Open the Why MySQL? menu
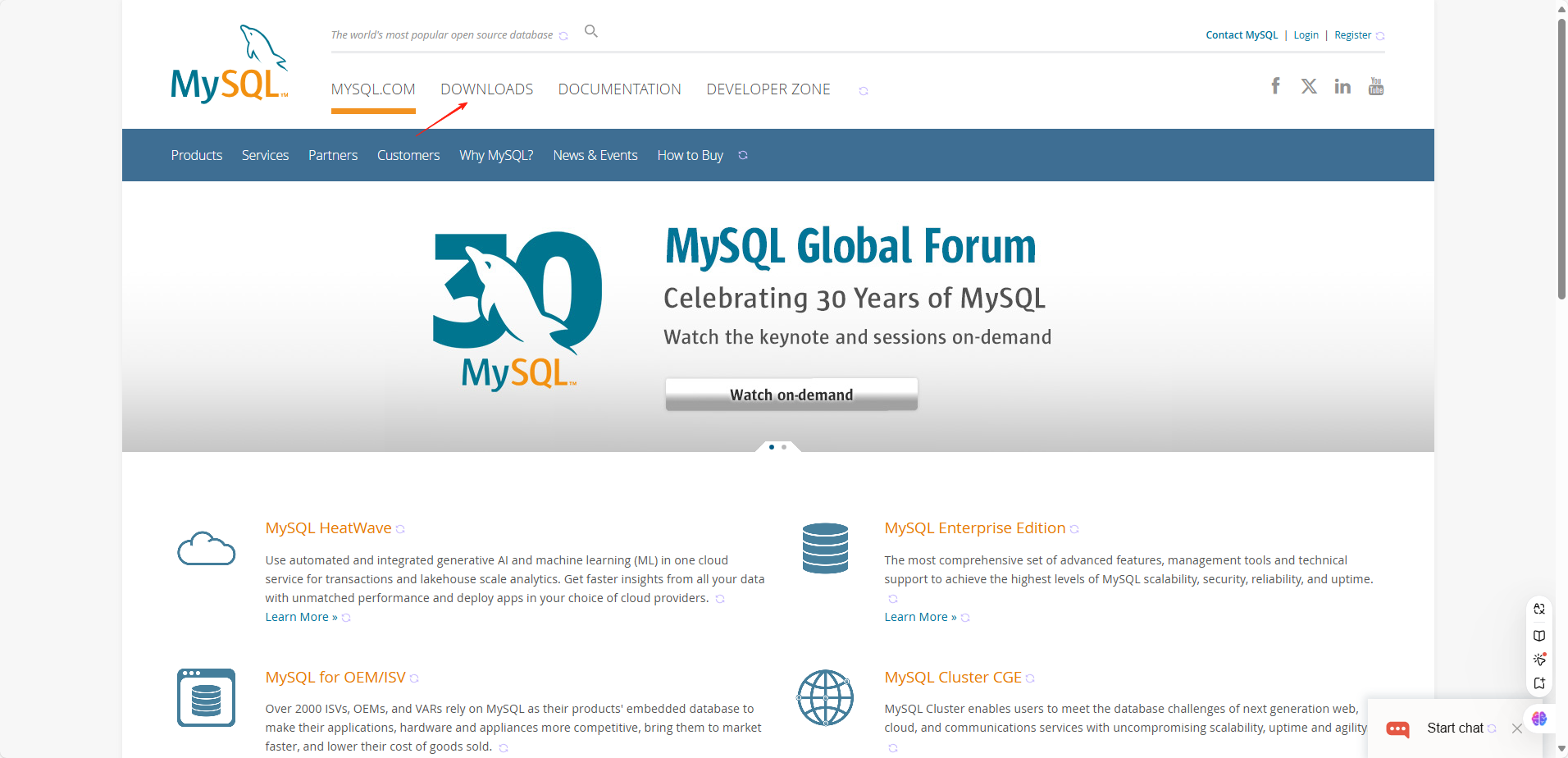The image size is (1568, 758). tap(496, 155)
